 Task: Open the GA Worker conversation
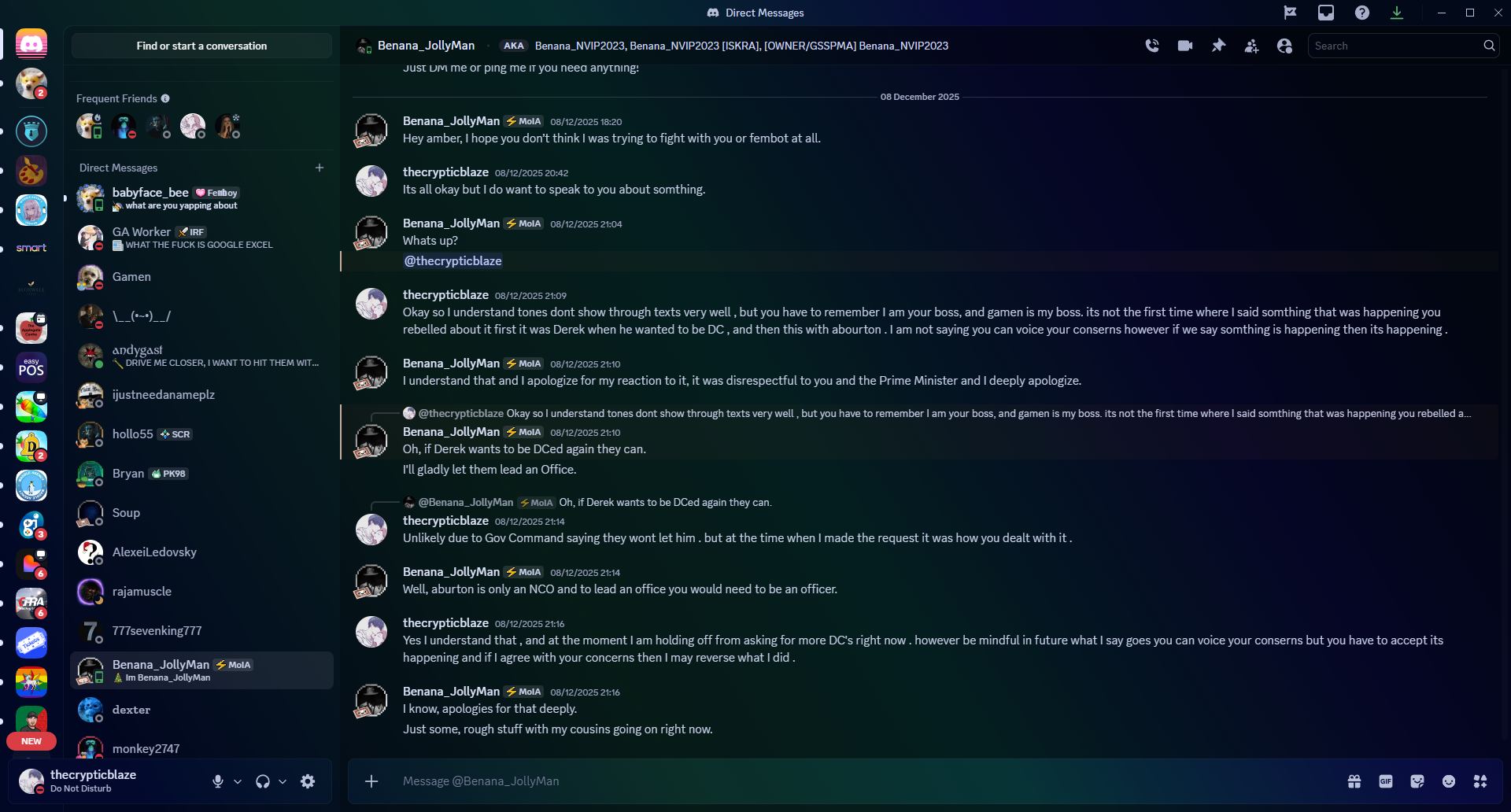coord(201,238)
